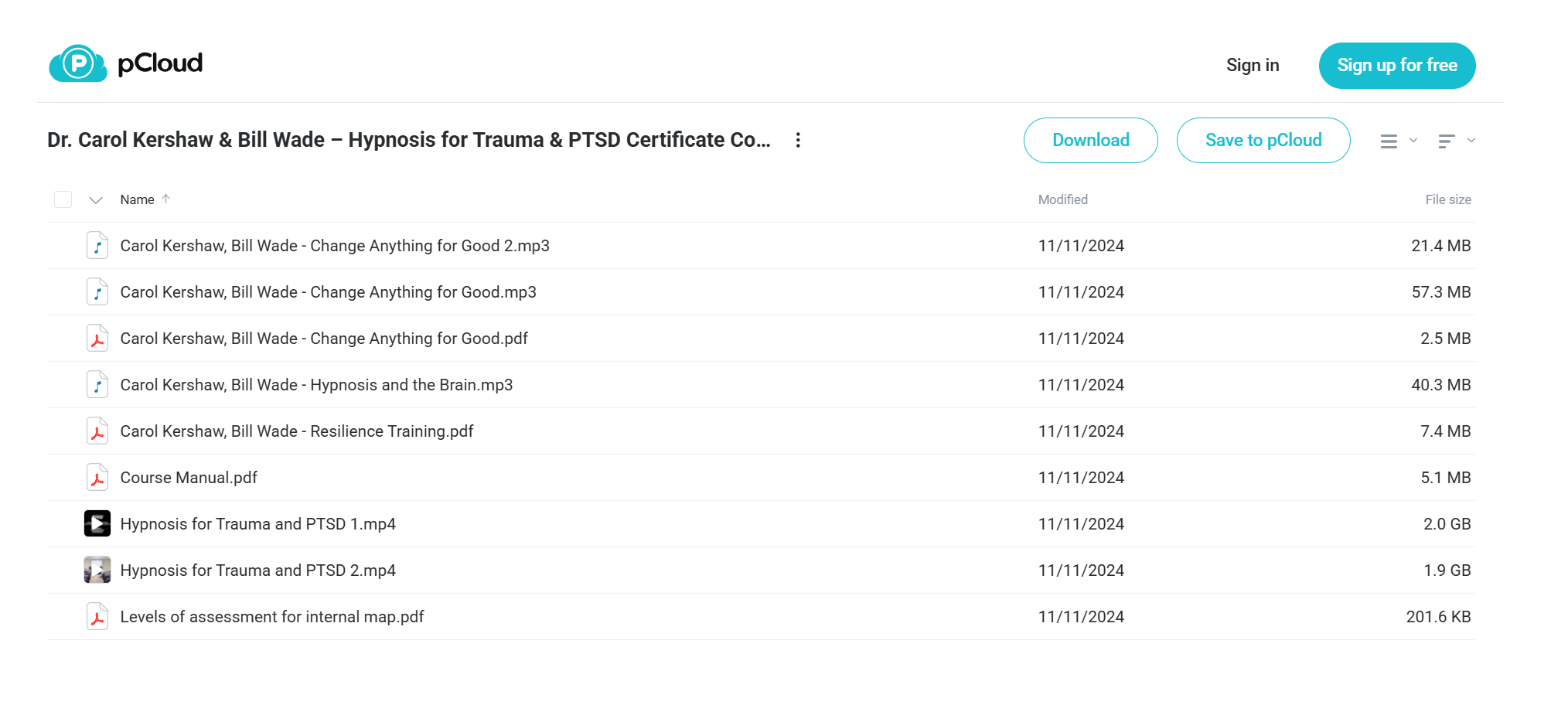
Task: Click the list view layout icon
Action: pos(1389,141)
